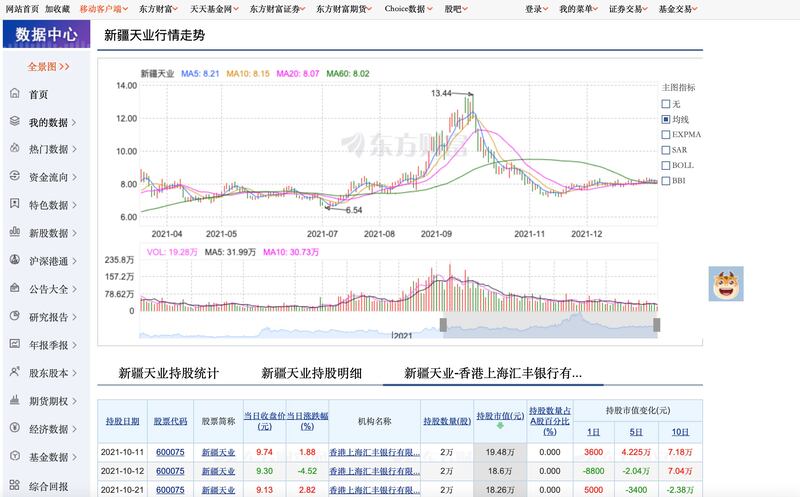The width and height of the screenshot is (800, 497).
Task: Click the 6.54 low label on chart
Action: click(354, 210)
